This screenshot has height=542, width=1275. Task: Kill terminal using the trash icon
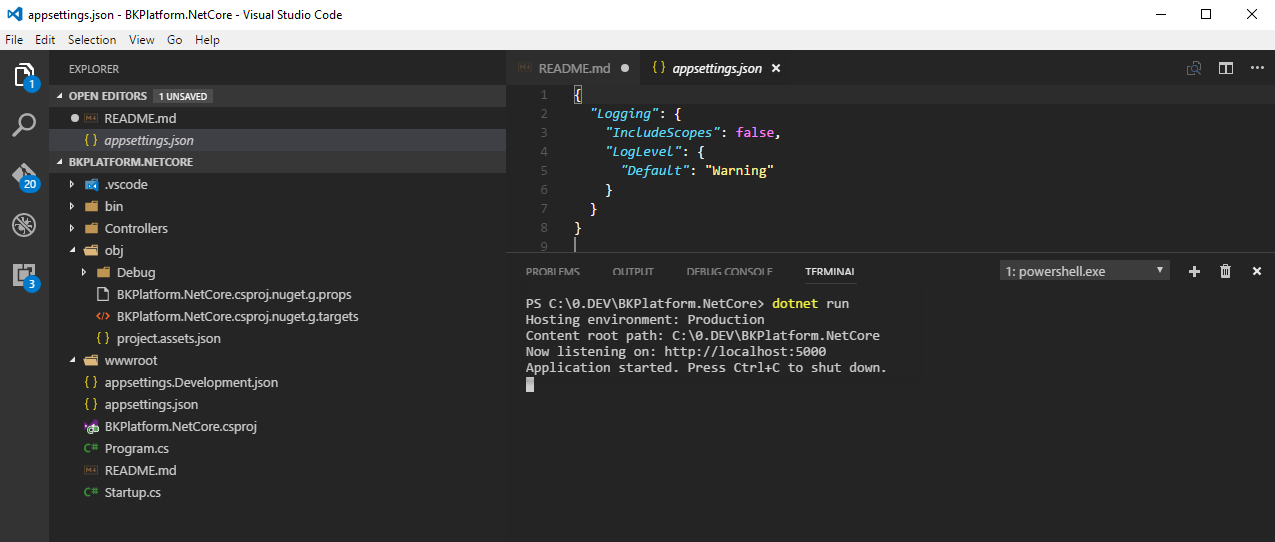click(1225, 271)
